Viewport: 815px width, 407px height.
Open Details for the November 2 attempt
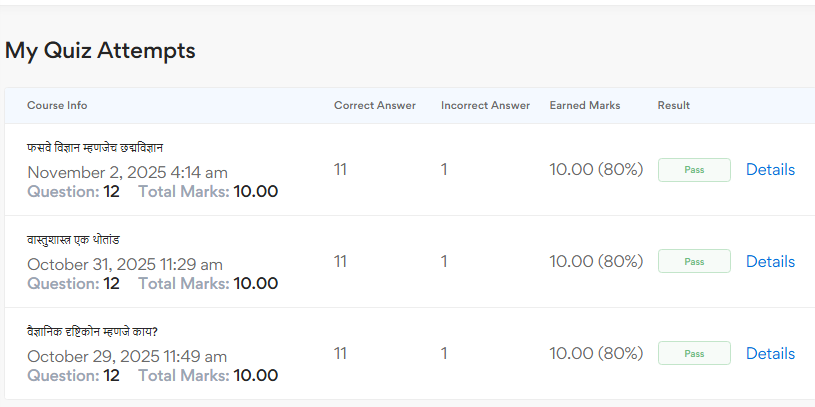pos(770,170)
